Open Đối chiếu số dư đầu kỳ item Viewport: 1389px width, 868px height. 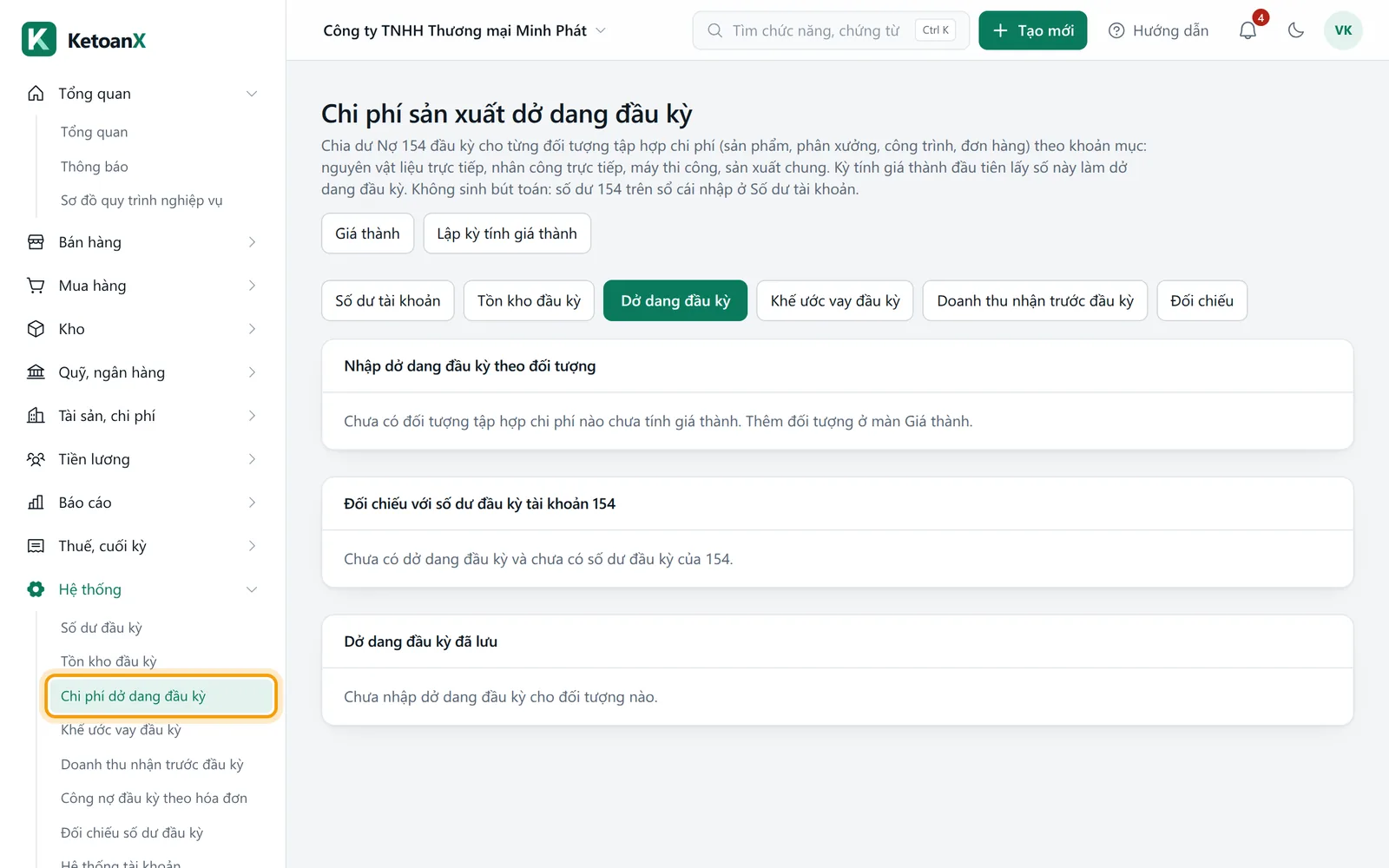coord(132,832)
